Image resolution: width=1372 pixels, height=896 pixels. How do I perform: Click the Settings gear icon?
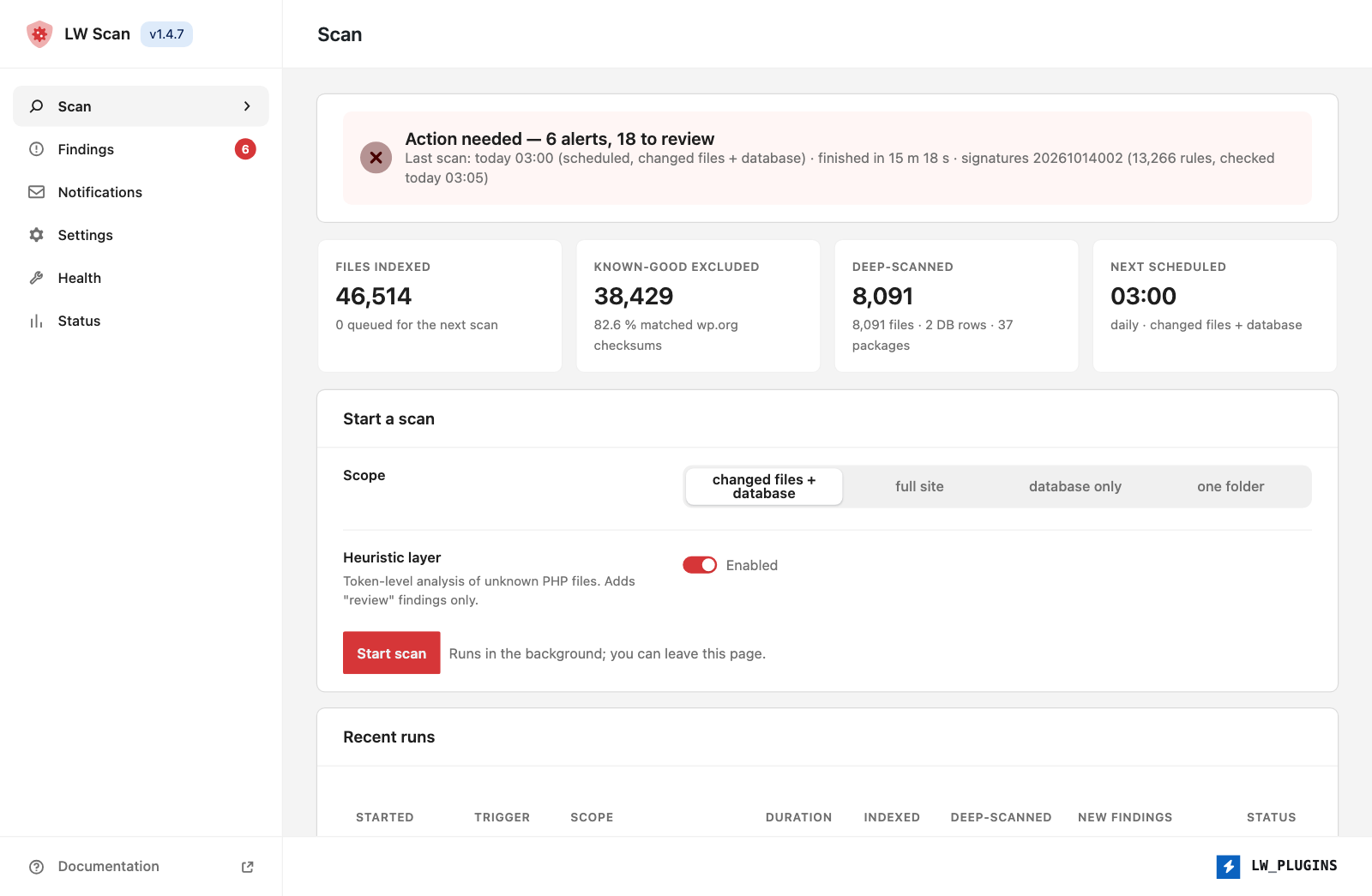[36, 235]
